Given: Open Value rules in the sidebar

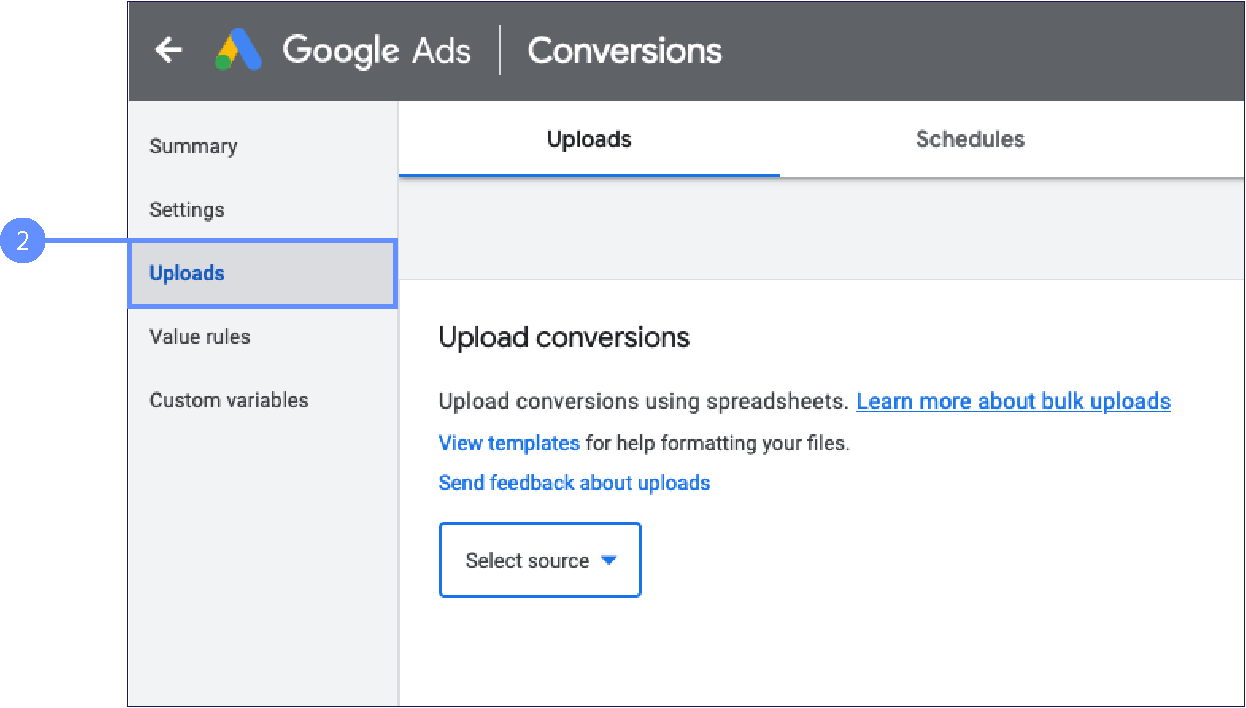Looking at the screenshot, I should click(200, 337).
